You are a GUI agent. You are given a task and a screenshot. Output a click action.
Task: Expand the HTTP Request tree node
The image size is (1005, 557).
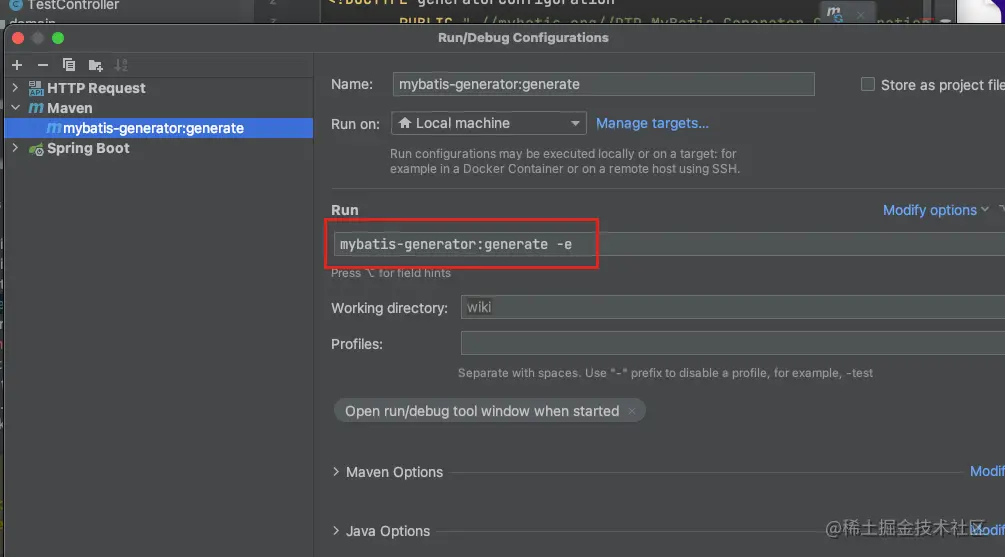click(15, 87)
